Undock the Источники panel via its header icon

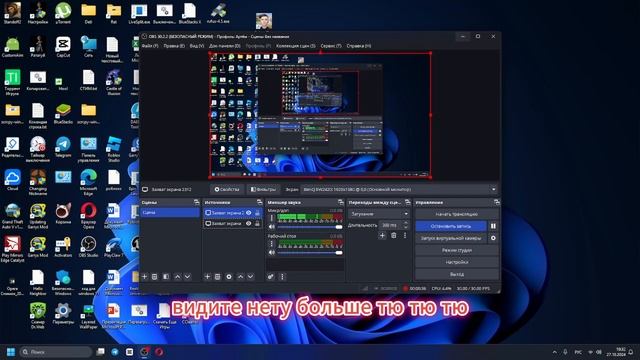[x=260, y=202]
